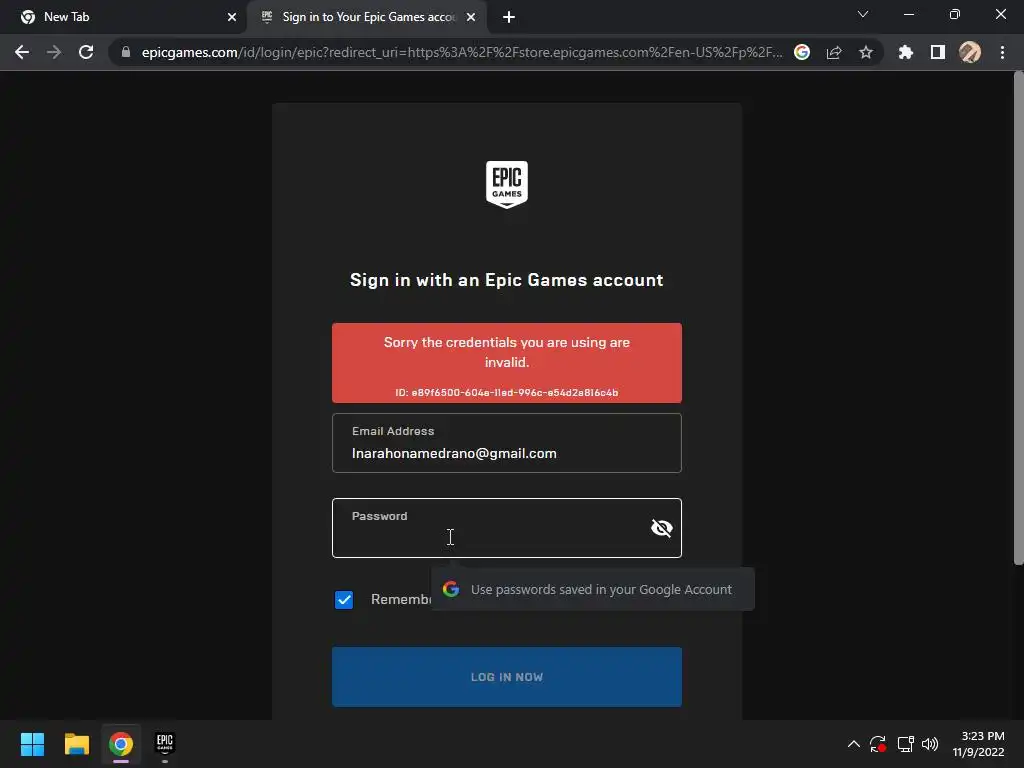Select the Sign in to Epic Games tab
This screenshot has height=768, width=1024.
pyautogui.click(x=369, y=17)
